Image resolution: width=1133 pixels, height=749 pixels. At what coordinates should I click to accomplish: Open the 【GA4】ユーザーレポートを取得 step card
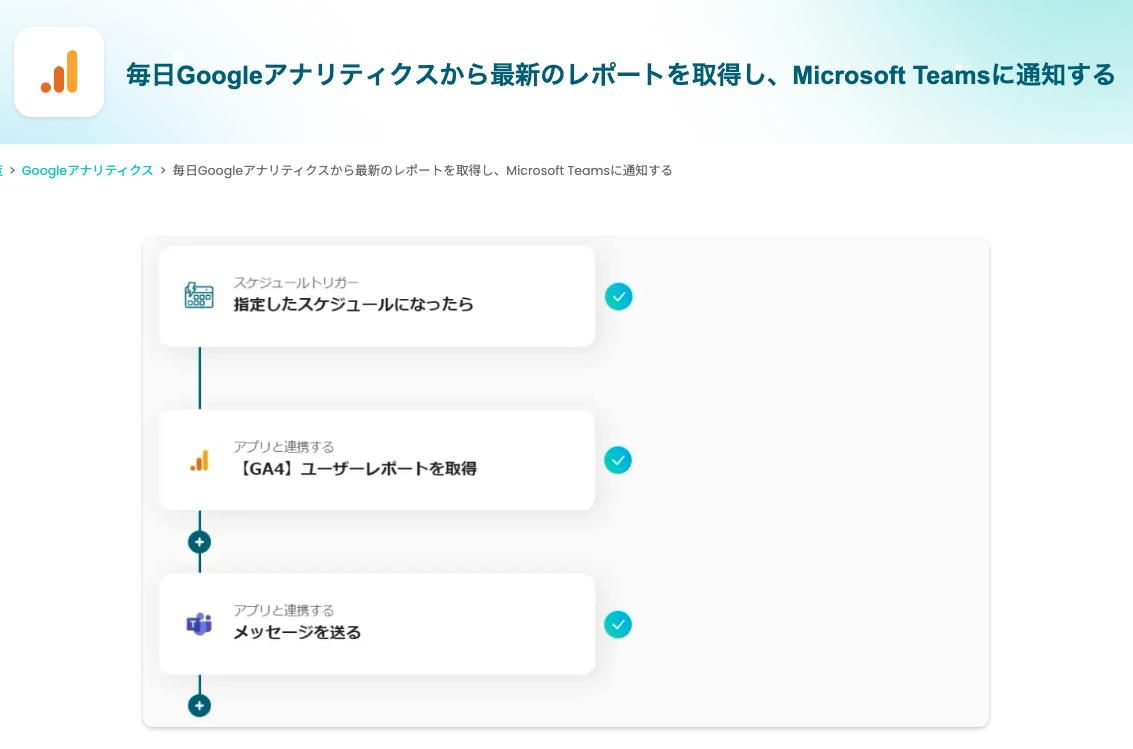pyautogui.click(x=377, y=460)
